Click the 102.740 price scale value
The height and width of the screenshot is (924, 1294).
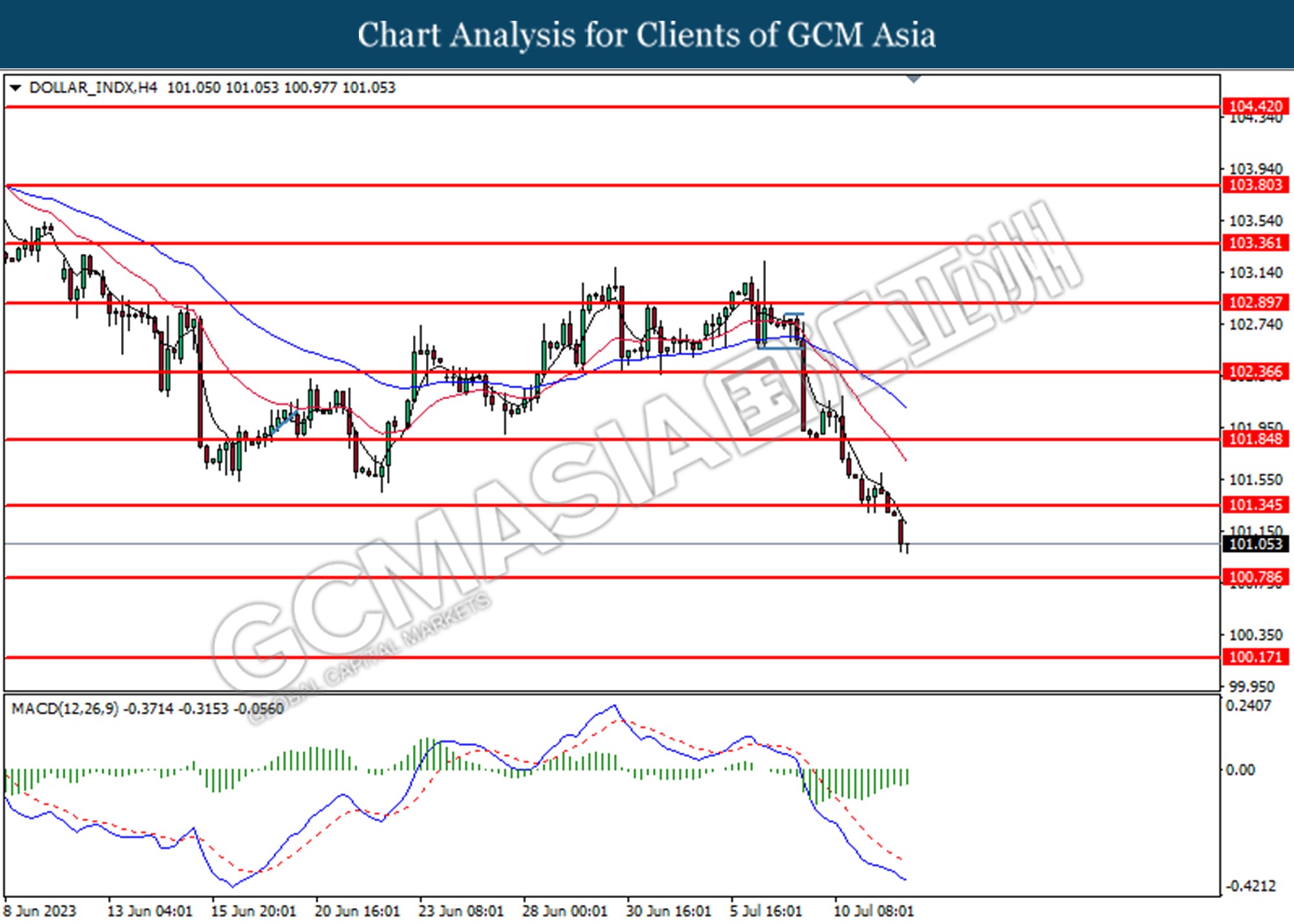(1255, 325)
